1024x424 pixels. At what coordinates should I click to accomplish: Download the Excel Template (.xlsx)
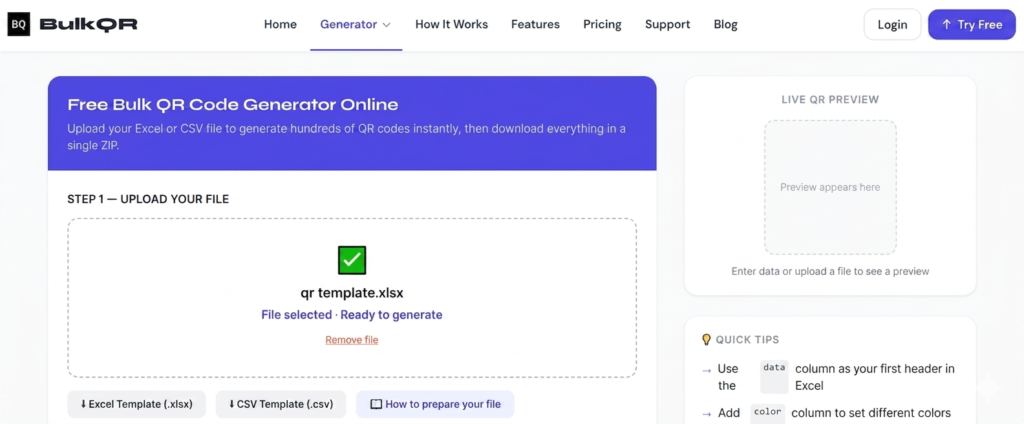(136, 404)
